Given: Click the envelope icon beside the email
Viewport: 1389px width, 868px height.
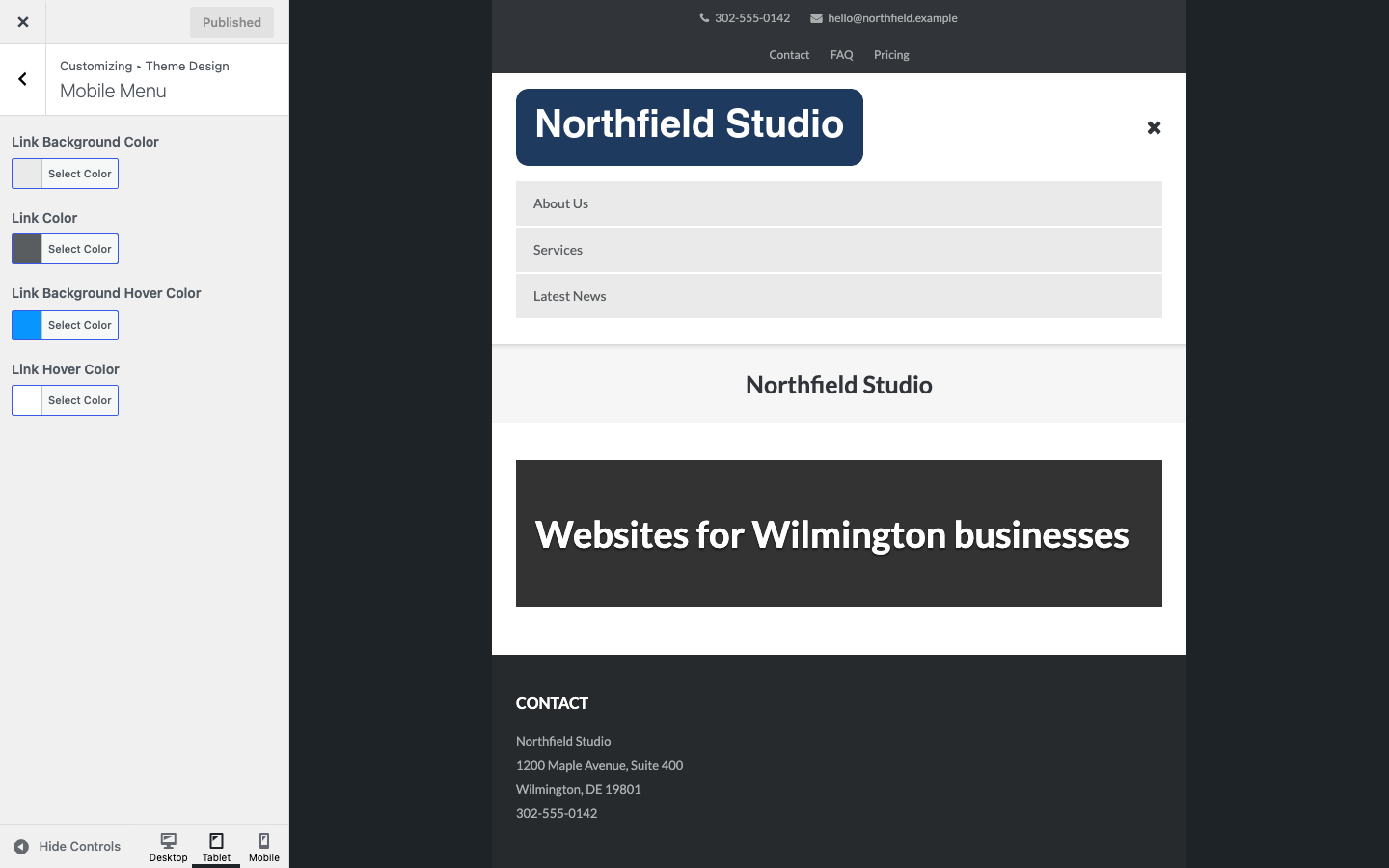Looking at the screenshot, I should coord(816,18).
